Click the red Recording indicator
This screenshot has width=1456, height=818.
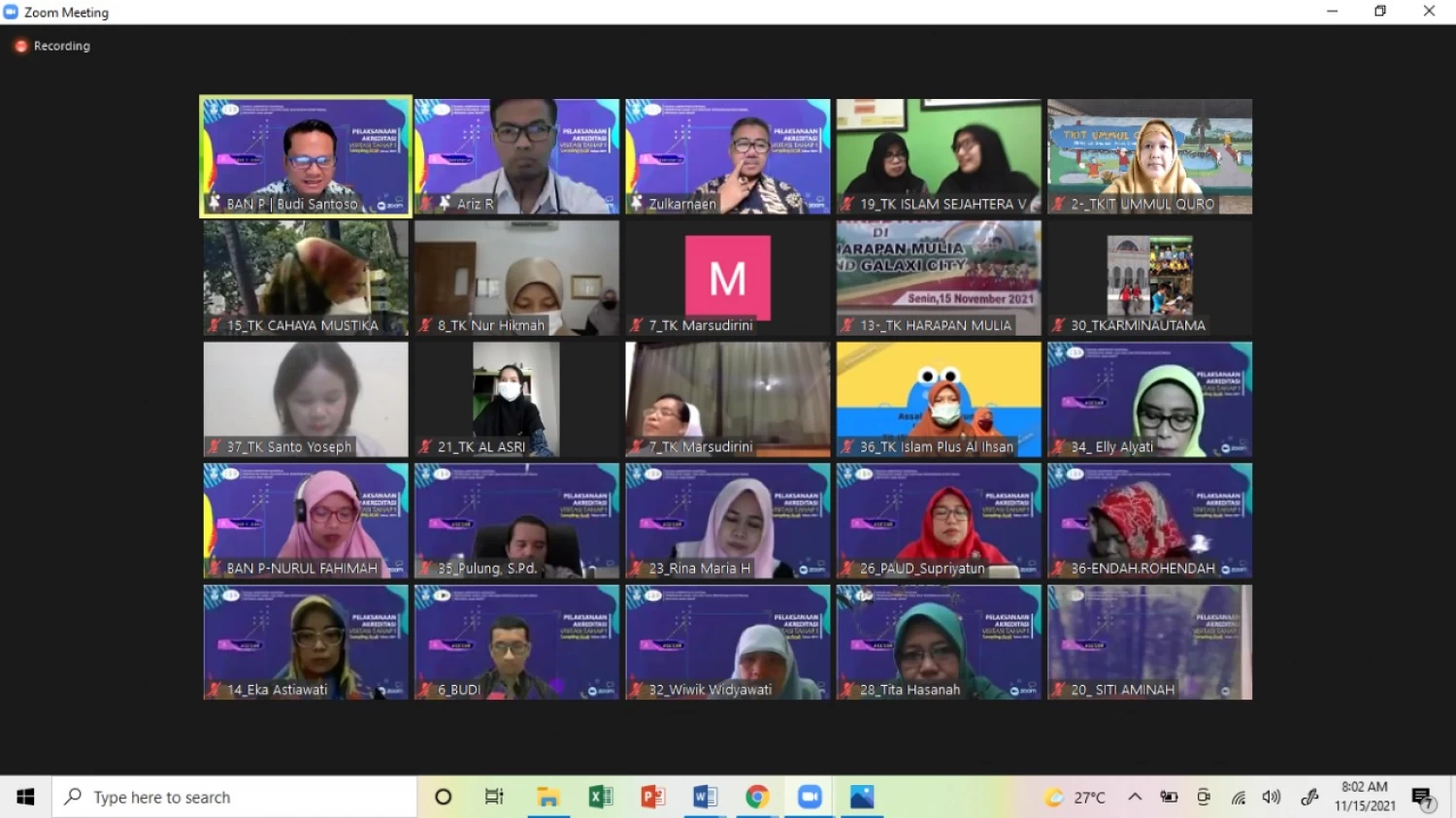tap(52, 46)
